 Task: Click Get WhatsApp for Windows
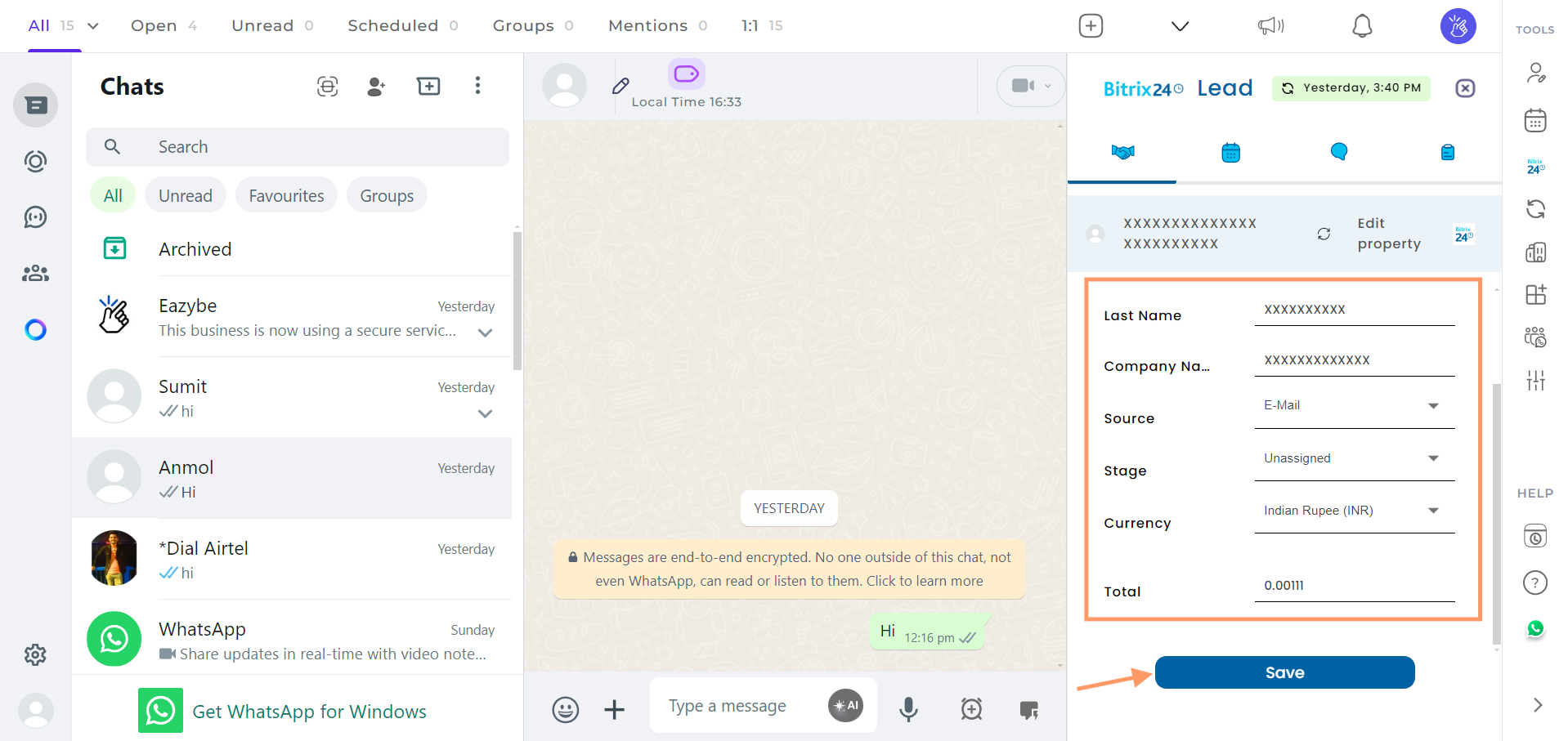pyautogui.click(x=282, y=711)
